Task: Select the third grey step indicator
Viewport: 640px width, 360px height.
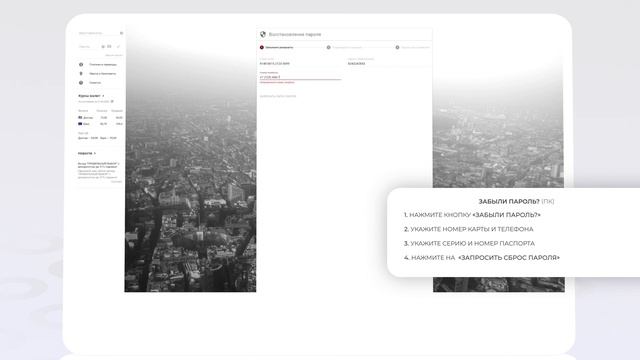Action: pos(398,47)
